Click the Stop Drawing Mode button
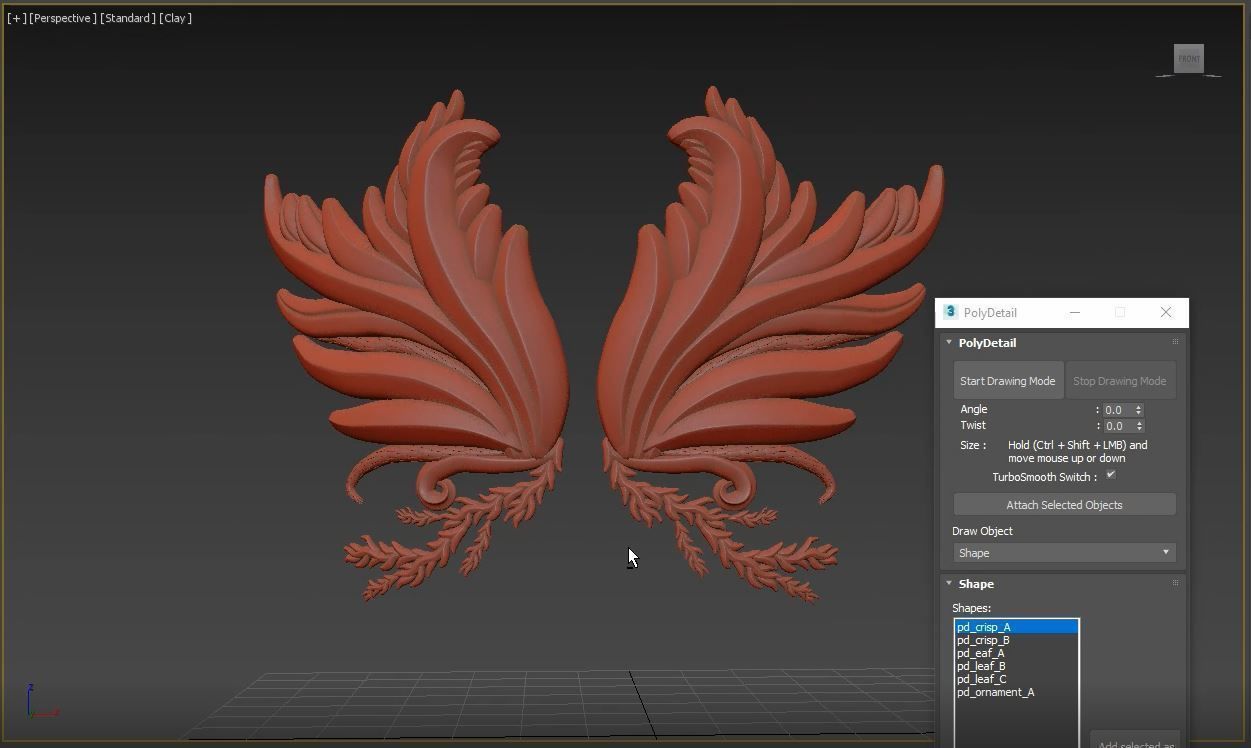 [1120, 381]
